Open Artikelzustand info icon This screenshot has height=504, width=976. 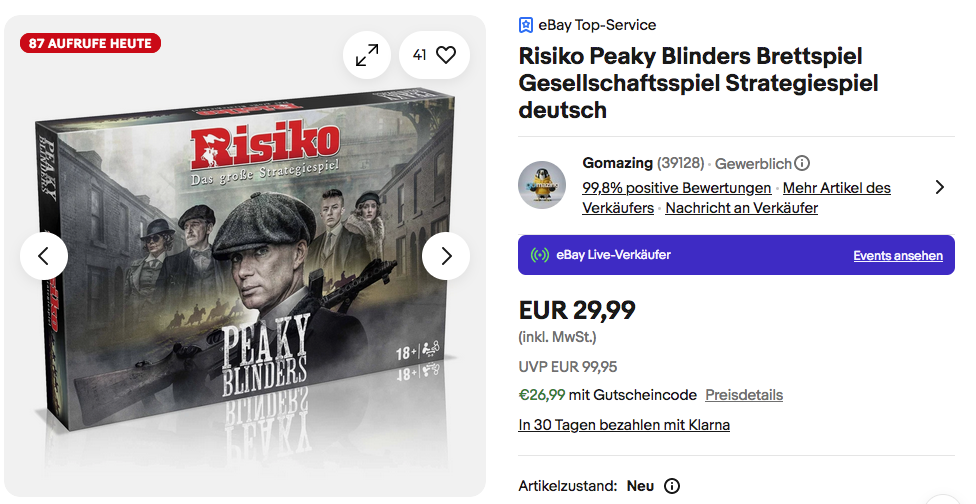pyautogui.click(x=672, y=487)
